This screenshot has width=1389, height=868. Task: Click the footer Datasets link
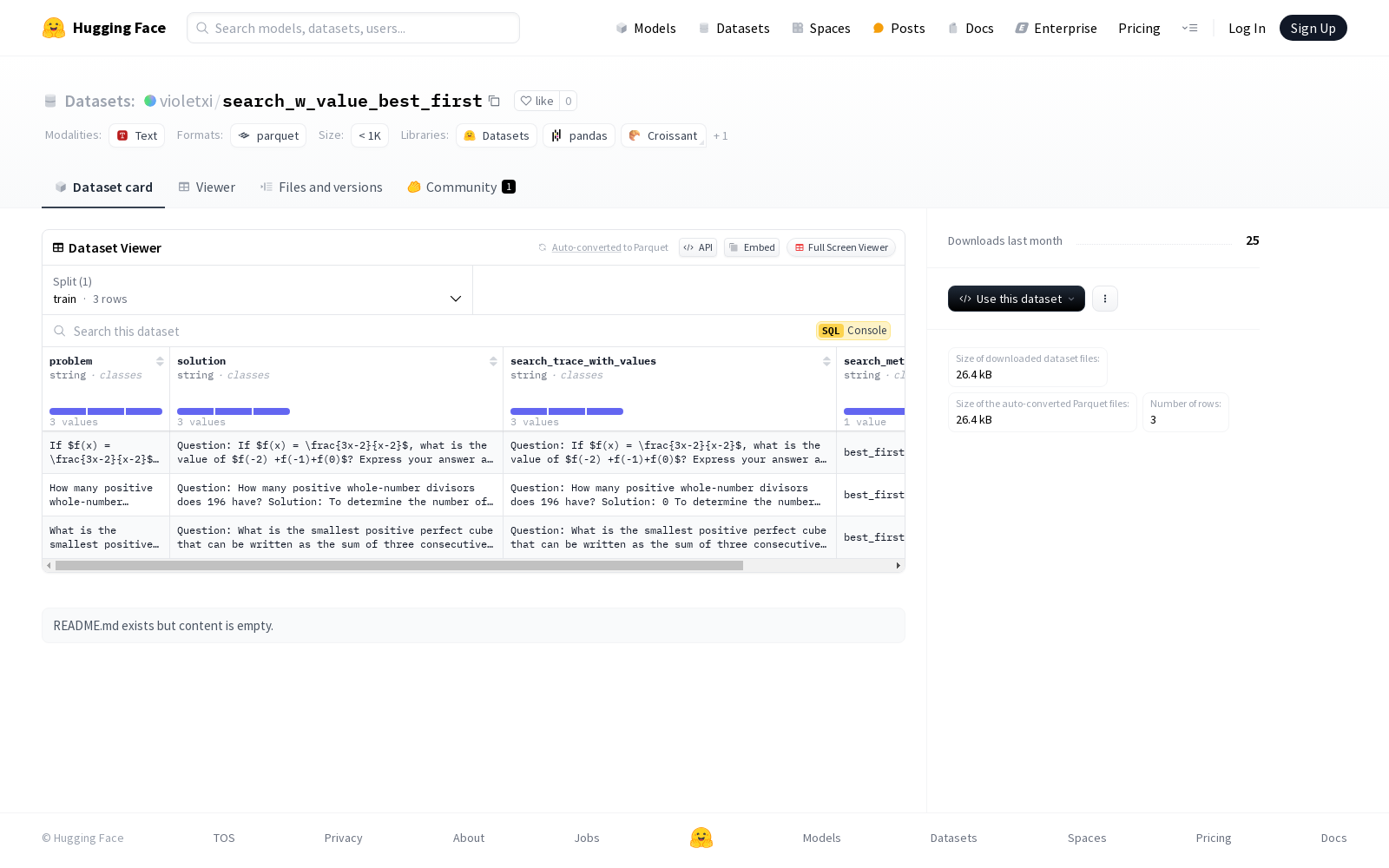pos(954,838)
